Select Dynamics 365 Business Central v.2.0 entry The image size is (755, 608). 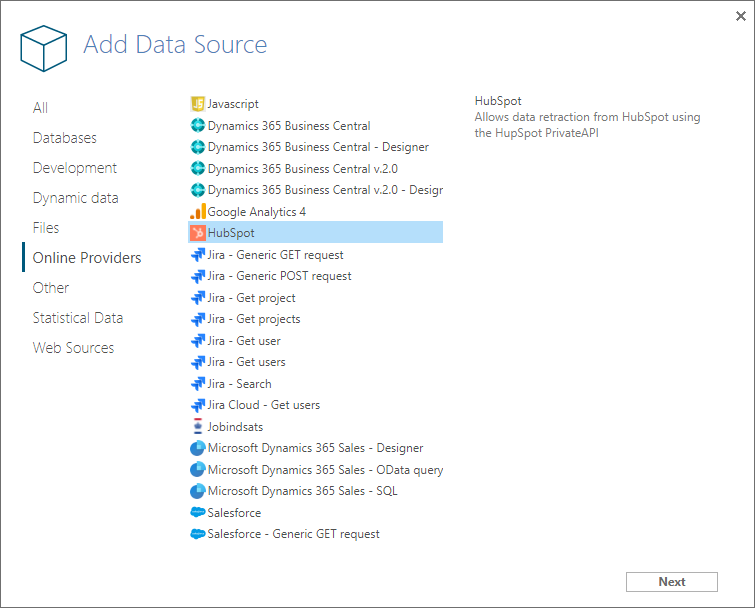(x=315, y=168)
